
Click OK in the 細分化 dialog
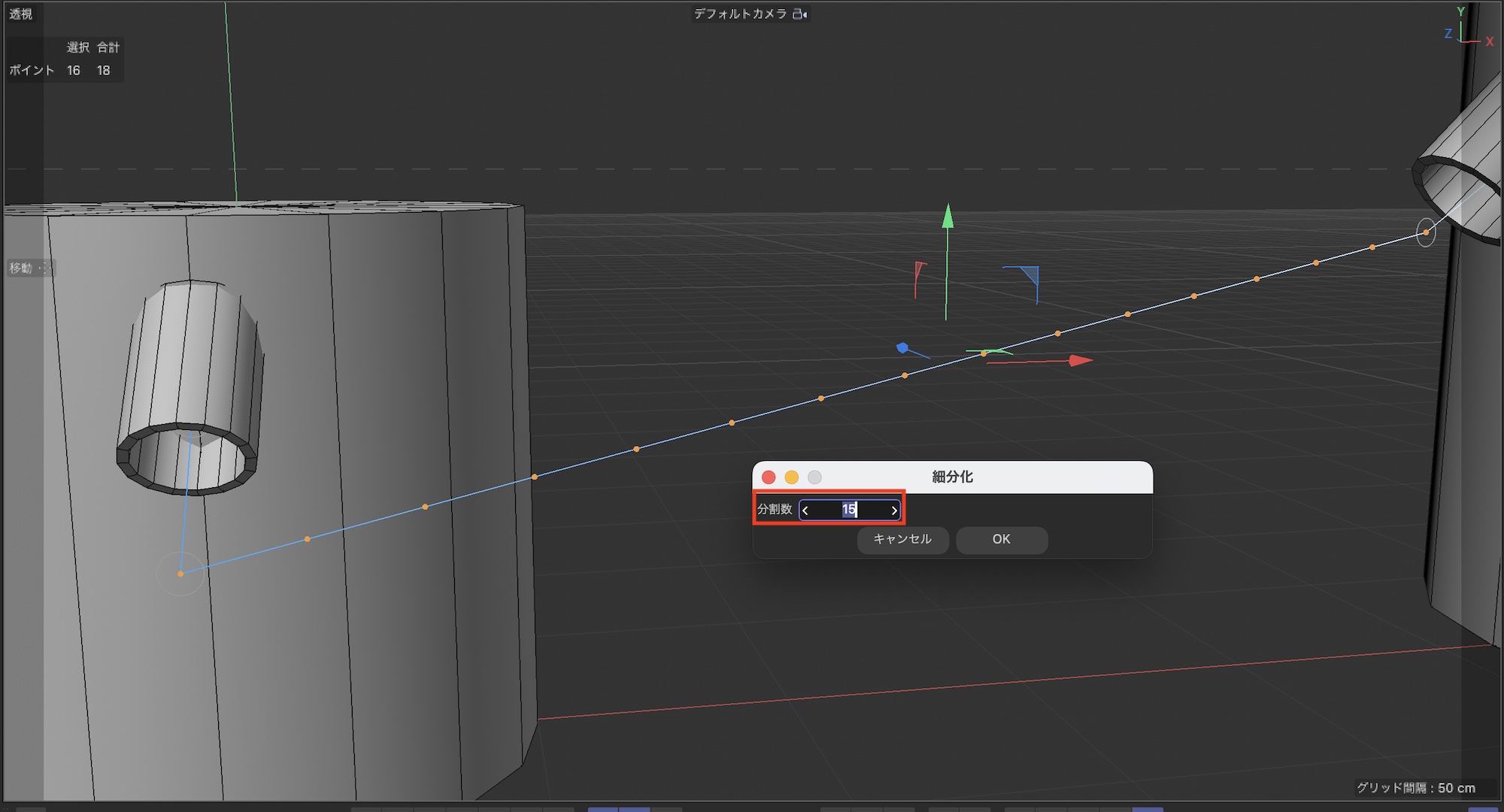point(1001,539)
